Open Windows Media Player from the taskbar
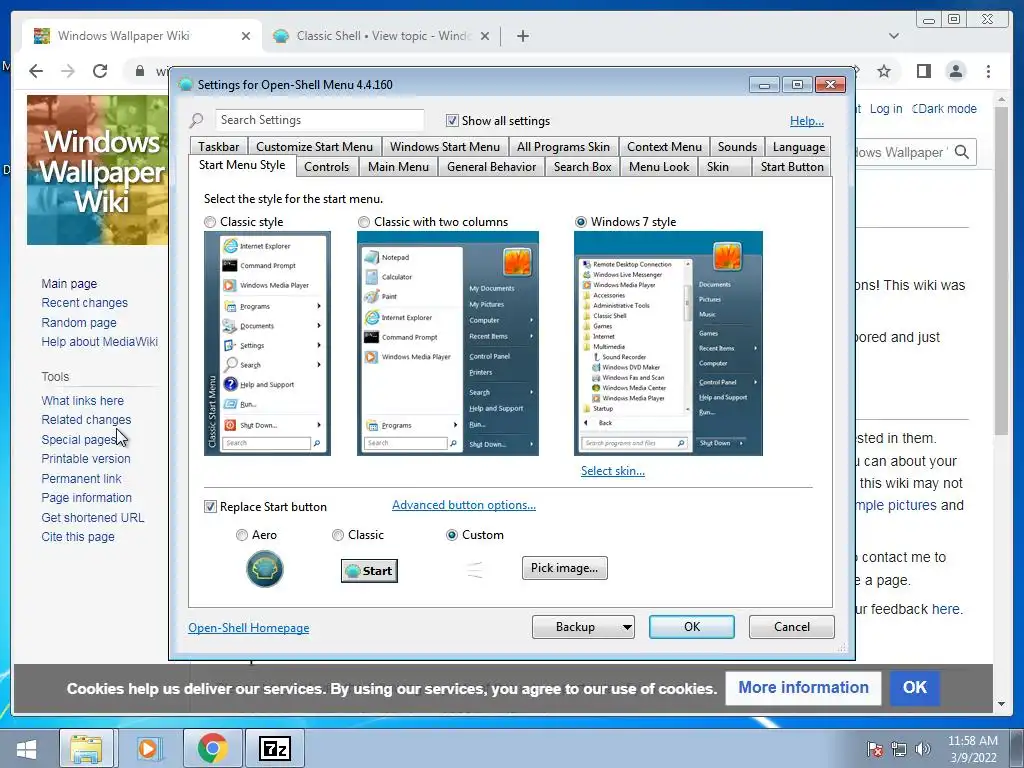 [x=148, y=748]
